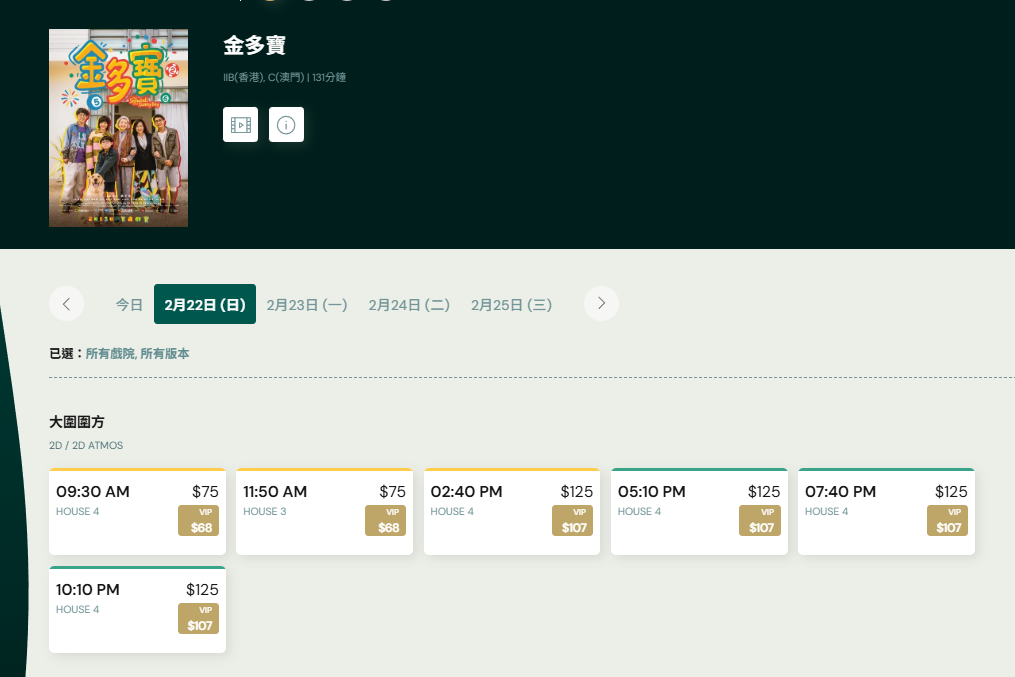Click VIP $68 badge on 09:30 AM
1015x677 pixels.
198,521
